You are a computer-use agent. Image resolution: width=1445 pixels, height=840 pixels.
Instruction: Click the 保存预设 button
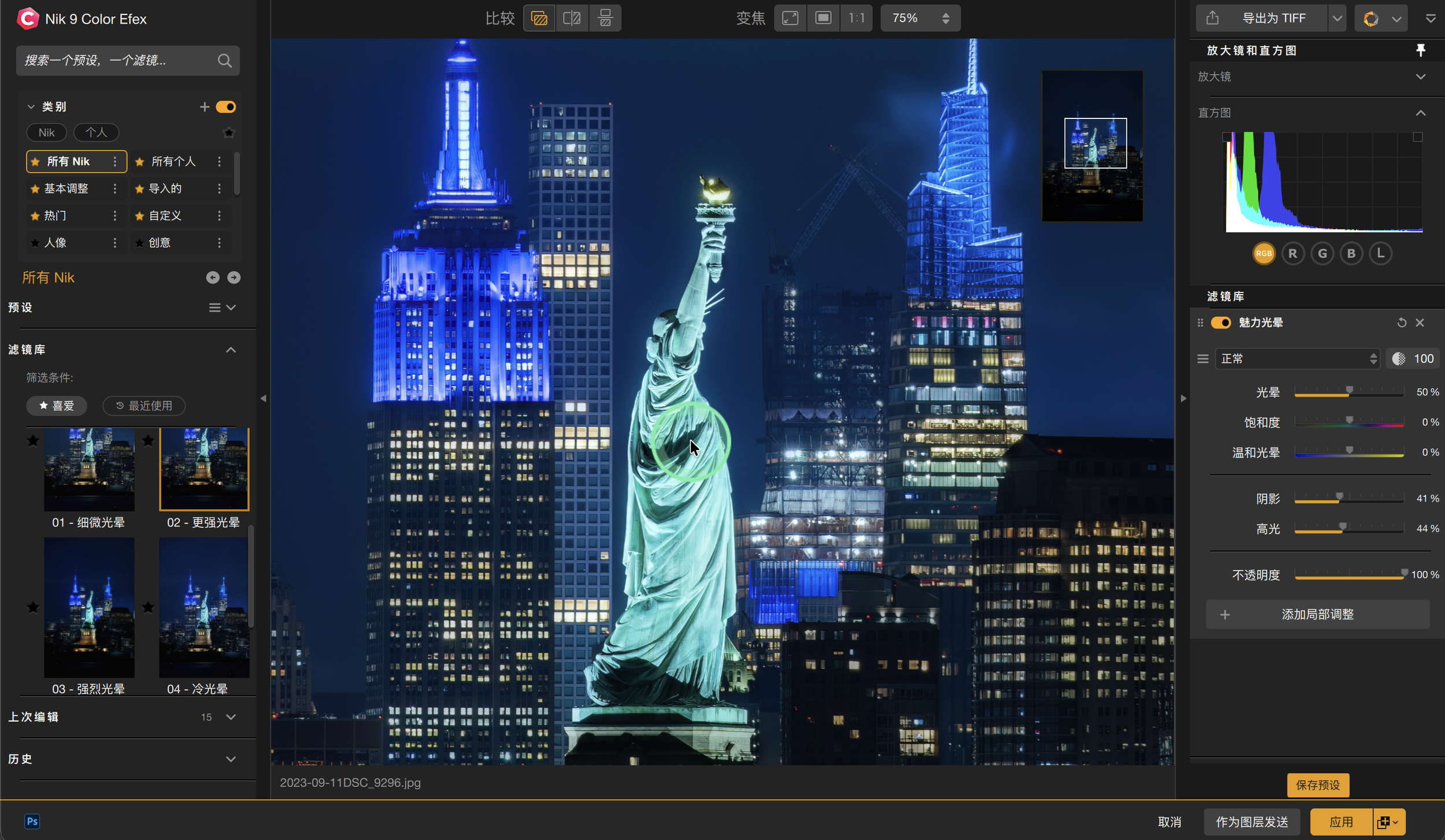click(1318, 785)
